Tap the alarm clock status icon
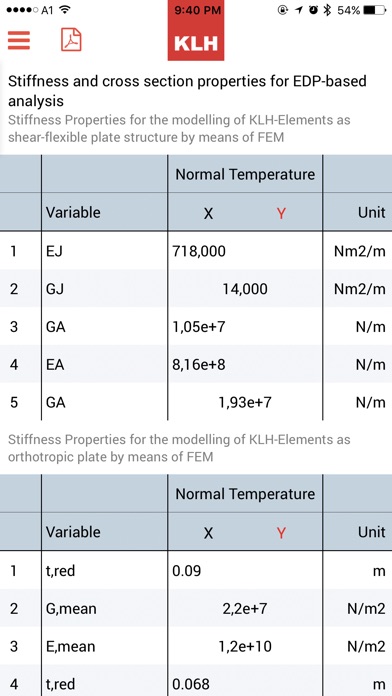Viewport: 392px width, 696px height. click(313, 10)
